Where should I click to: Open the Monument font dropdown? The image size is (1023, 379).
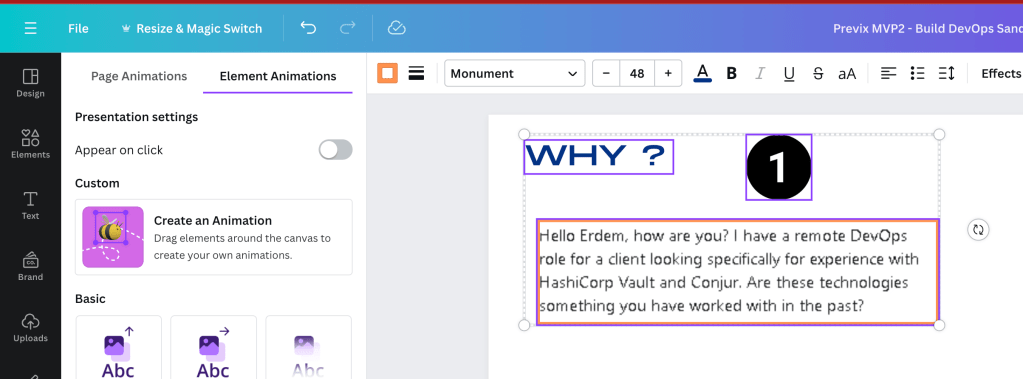(515, 73)
